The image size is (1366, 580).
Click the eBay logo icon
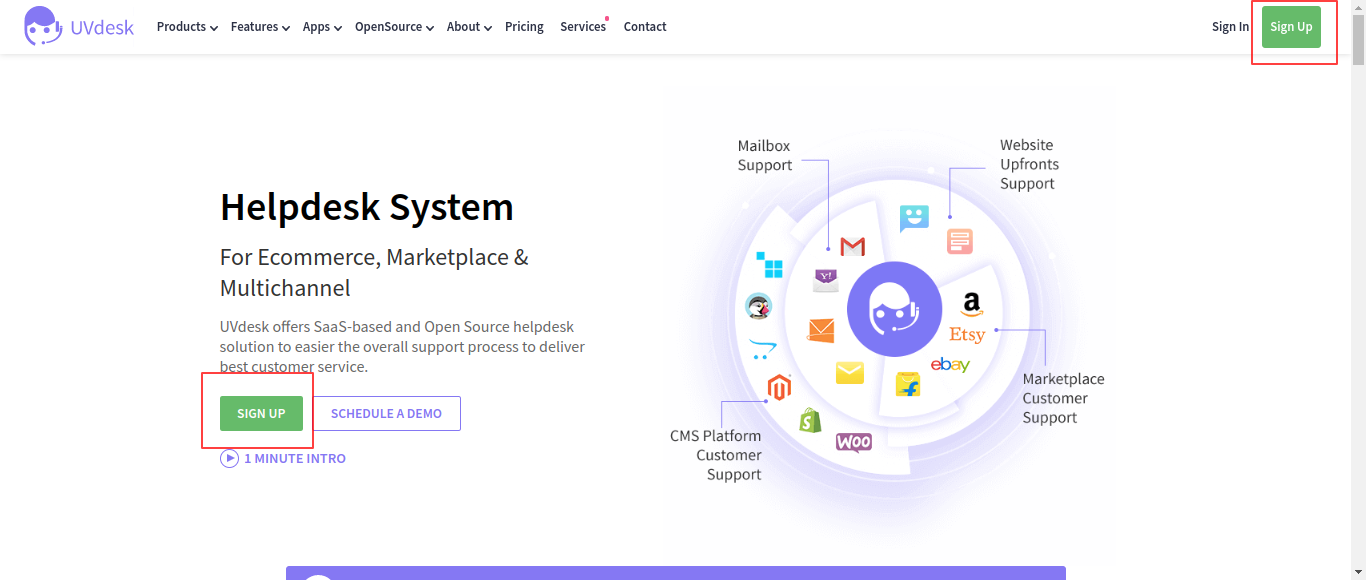pyautogui.click(x=950, y=365)
